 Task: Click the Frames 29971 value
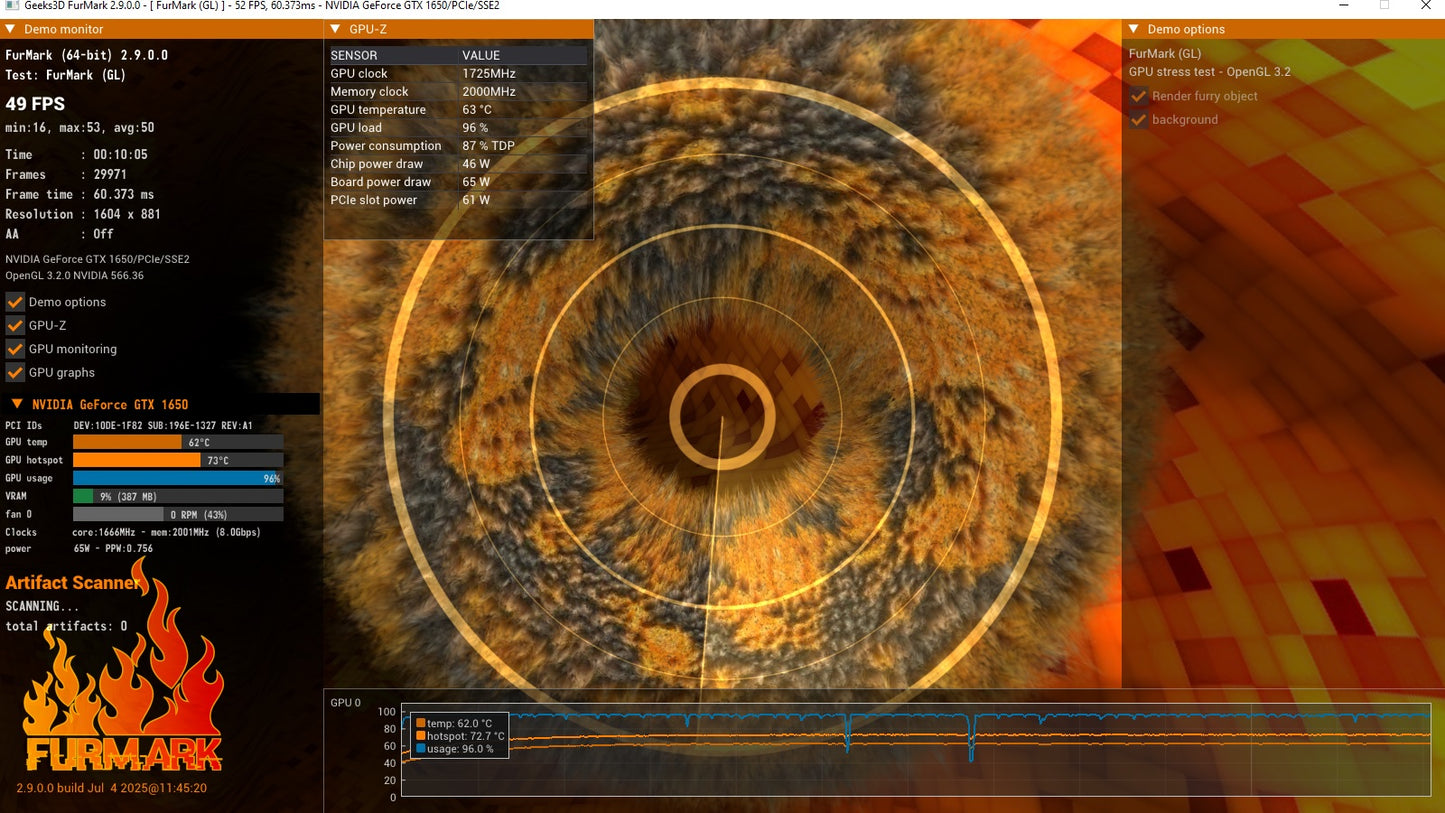[110, 174]
